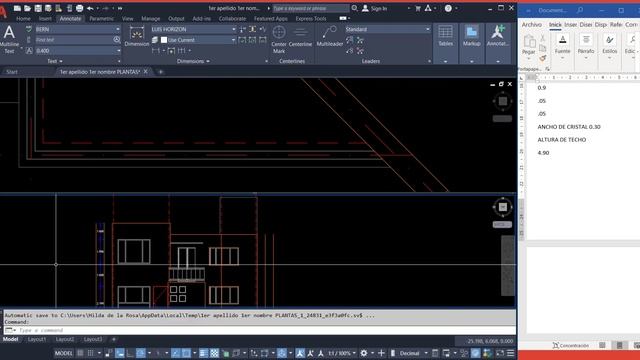Viewport: 640px width, 360px height.
Task: Click the Save icon in quick access toolbar
Action: [x=38, y=8]
